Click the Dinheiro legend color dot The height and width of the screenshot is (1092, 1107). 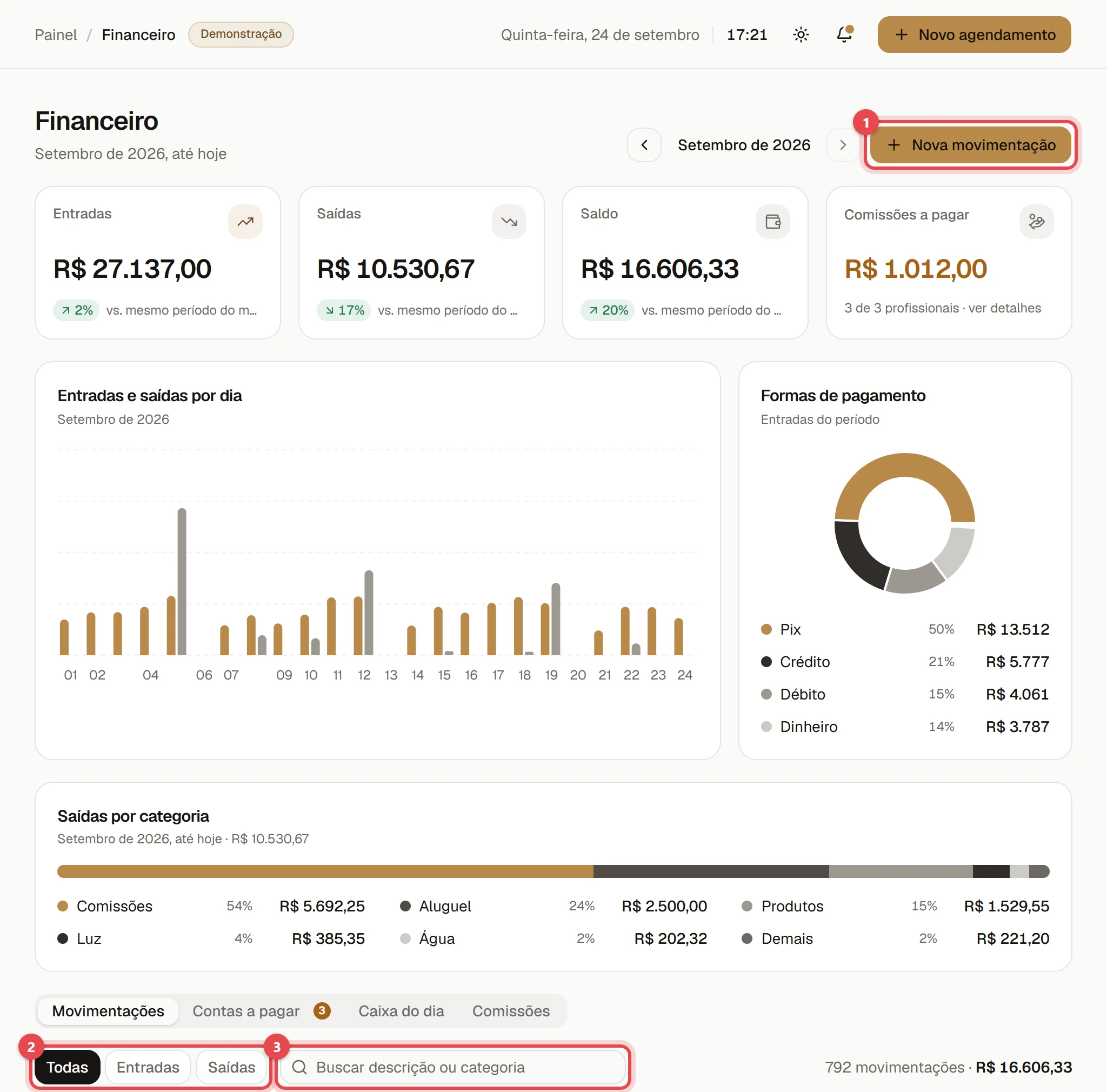coord(766,727)
